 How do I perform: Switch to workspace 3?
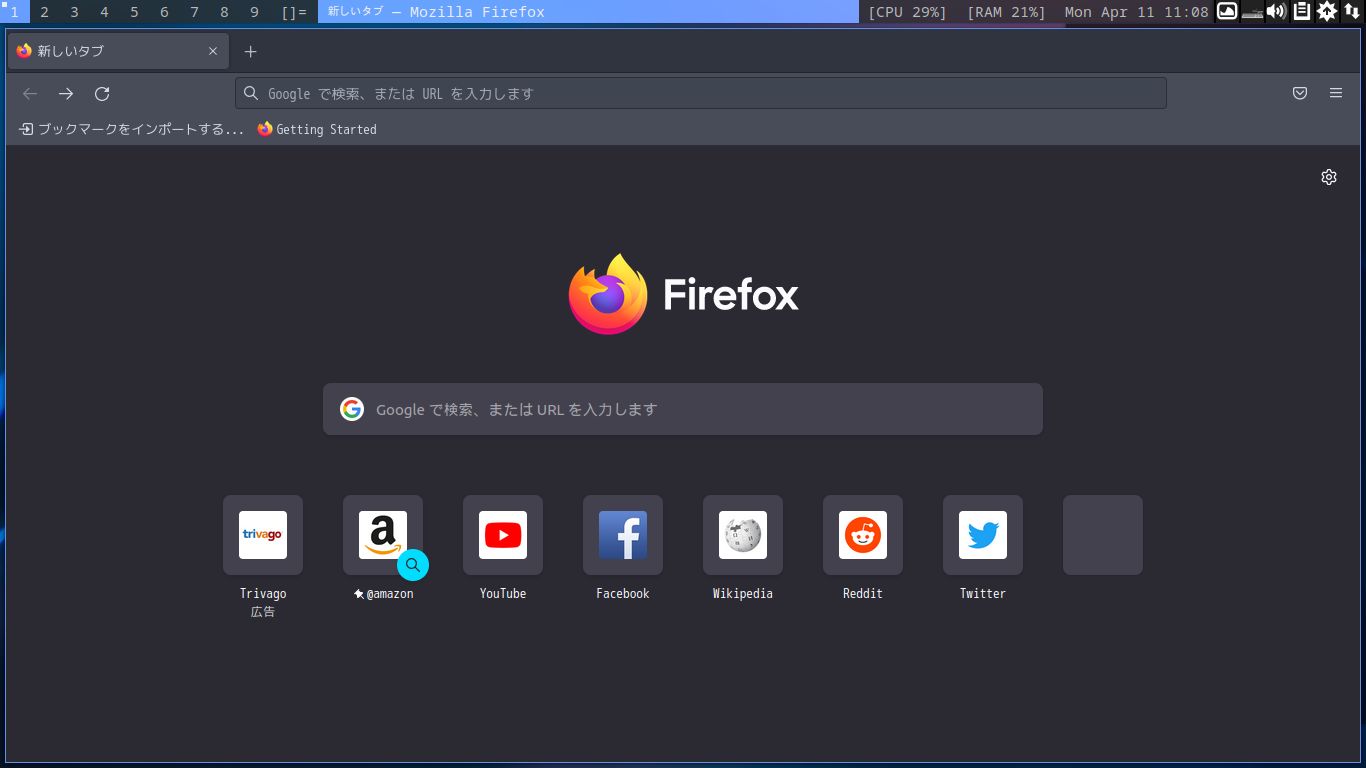[x=74, y=12]
